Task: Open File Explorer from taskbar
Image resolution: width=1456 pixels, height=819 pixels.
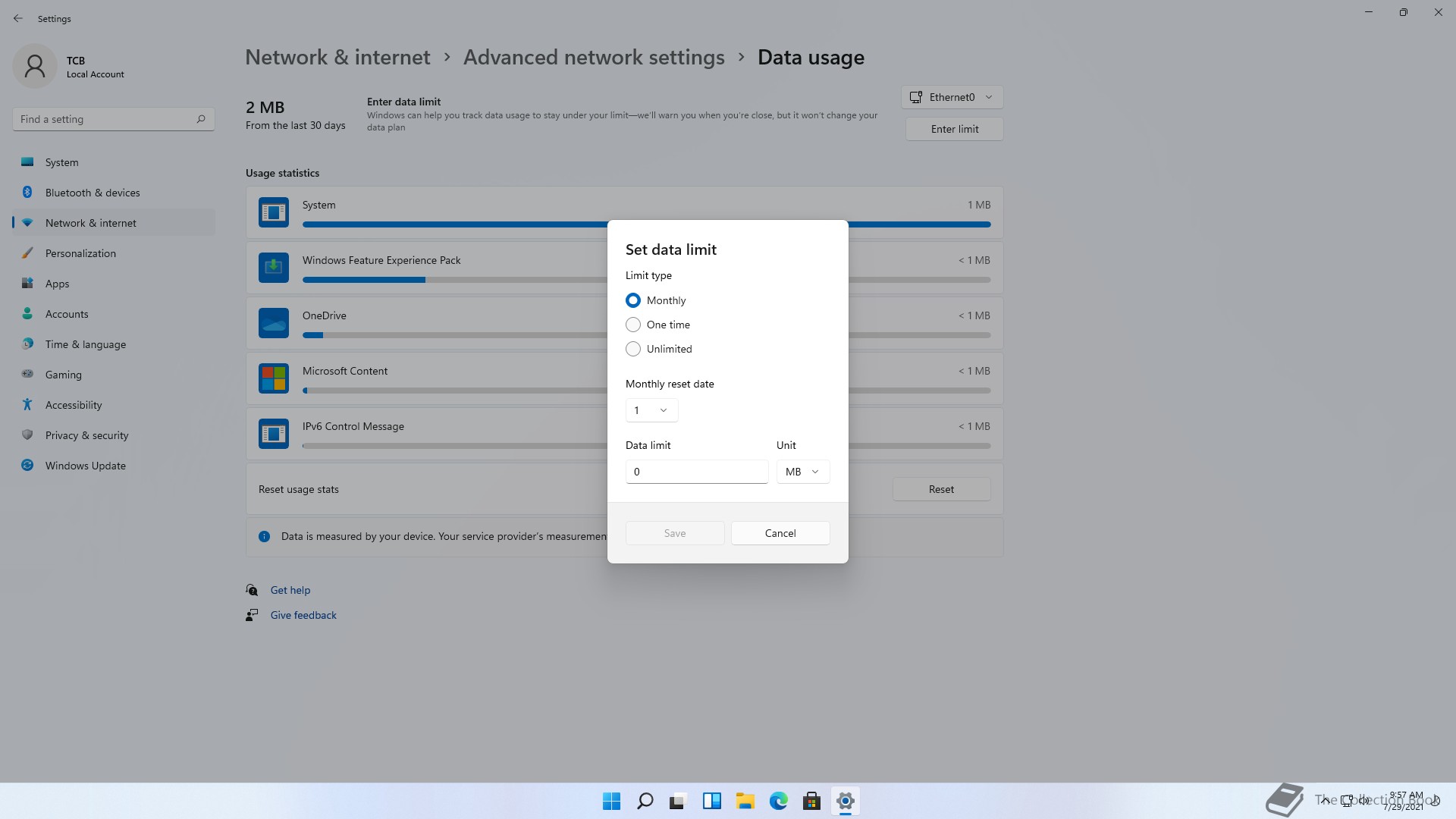Action: point(745,801)
